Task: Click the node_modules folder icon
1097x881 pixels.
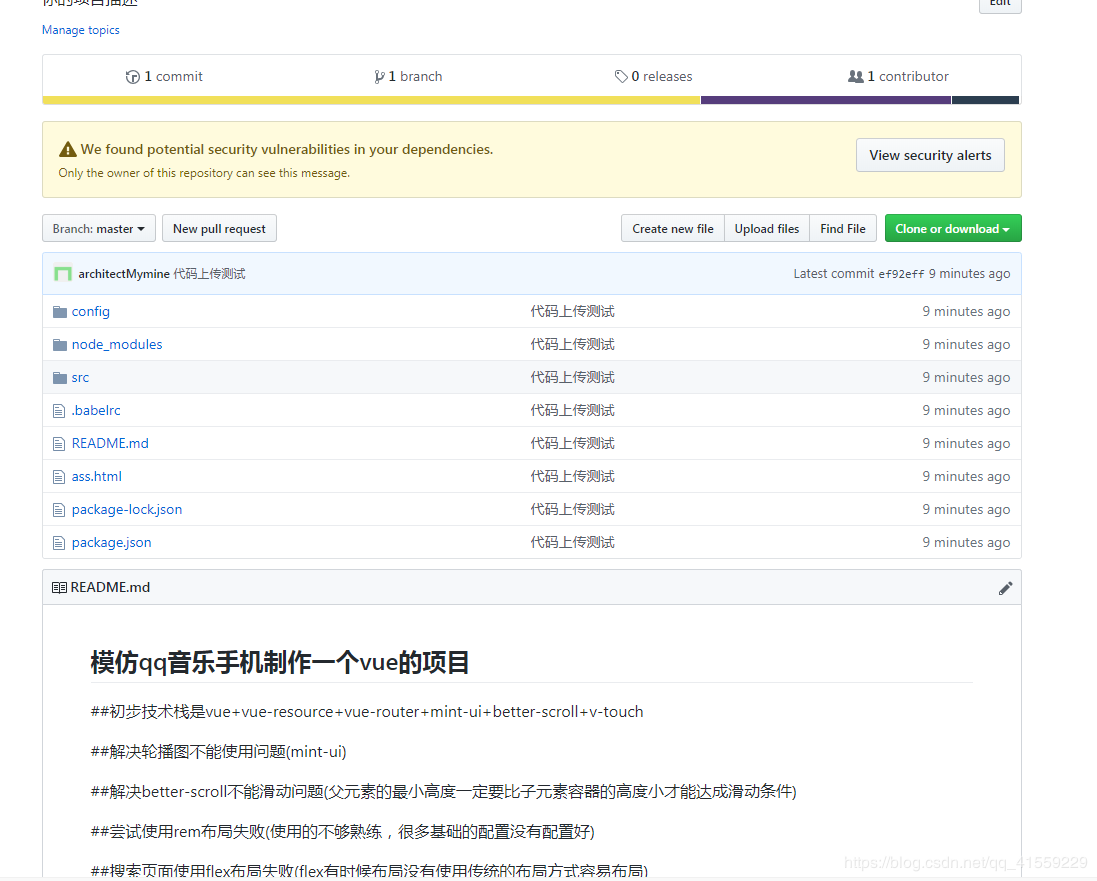Action: [x=59, y=345]
